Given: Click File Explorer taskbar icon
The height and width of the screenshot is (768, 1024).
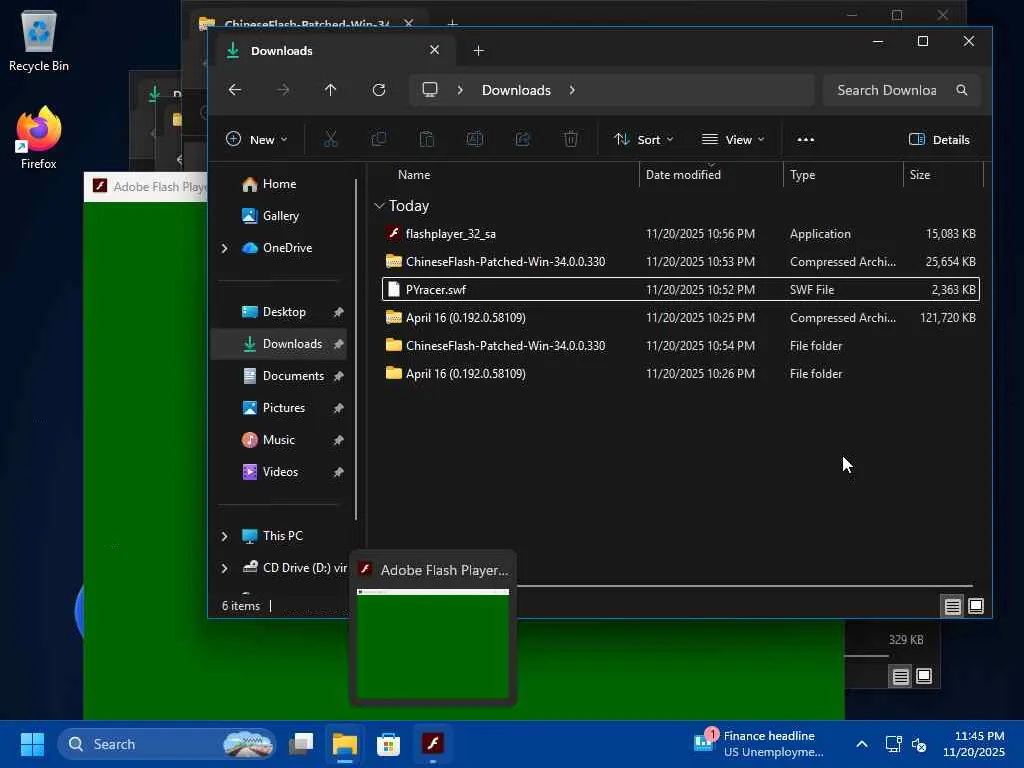Looking at the screenshot, I should 345,744.
